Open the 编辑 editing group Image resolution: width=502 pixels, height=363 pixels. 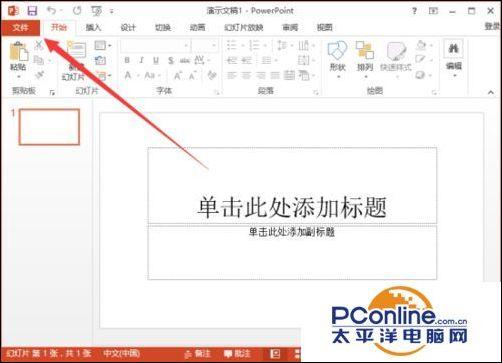tap(454, 59)
